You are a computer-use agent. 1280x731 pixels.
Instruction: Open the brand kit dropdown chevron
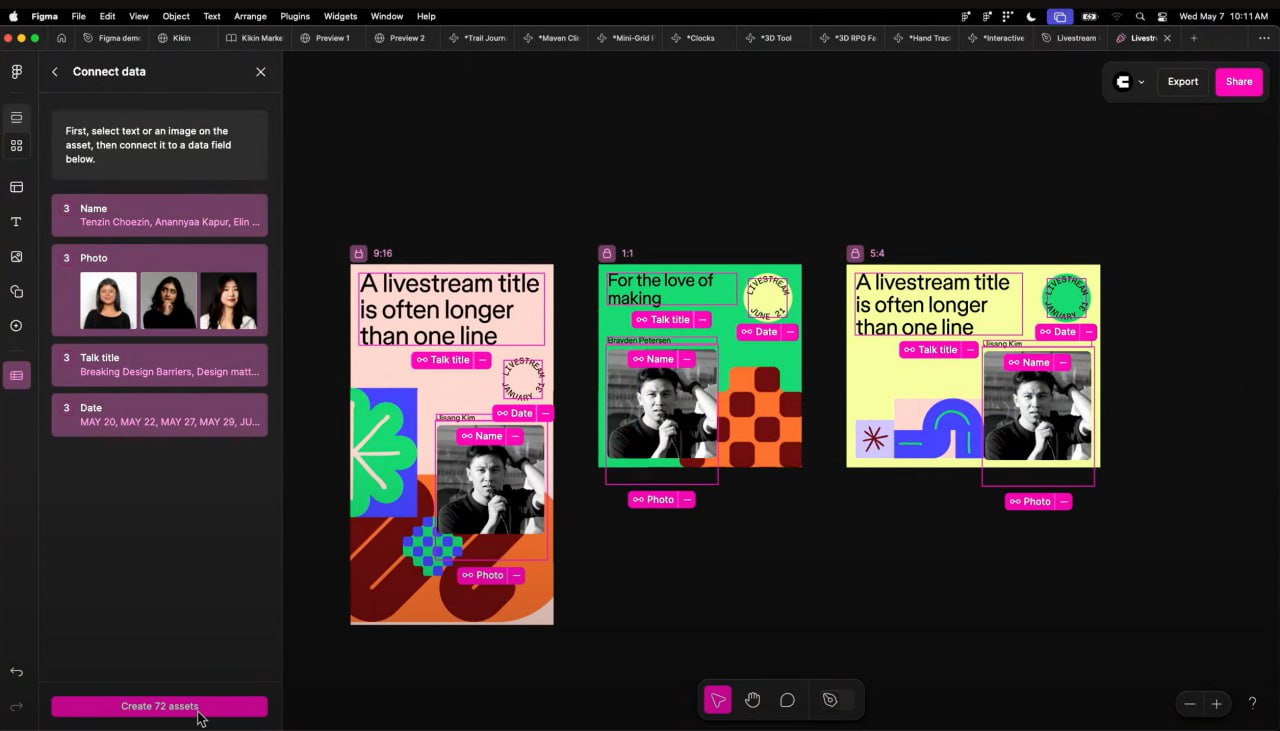pos(1141,82)
